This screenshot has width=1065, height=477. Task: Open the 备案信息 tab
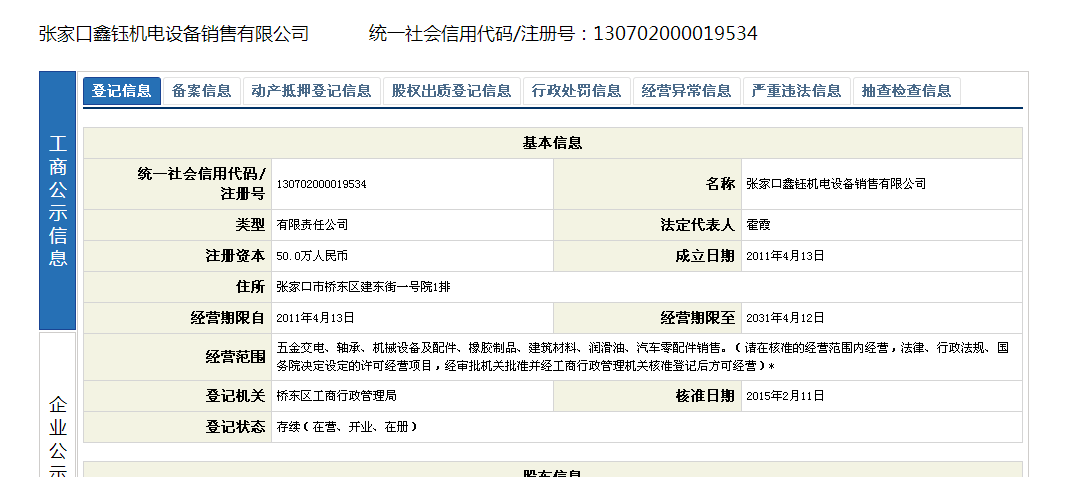[201, 91]
